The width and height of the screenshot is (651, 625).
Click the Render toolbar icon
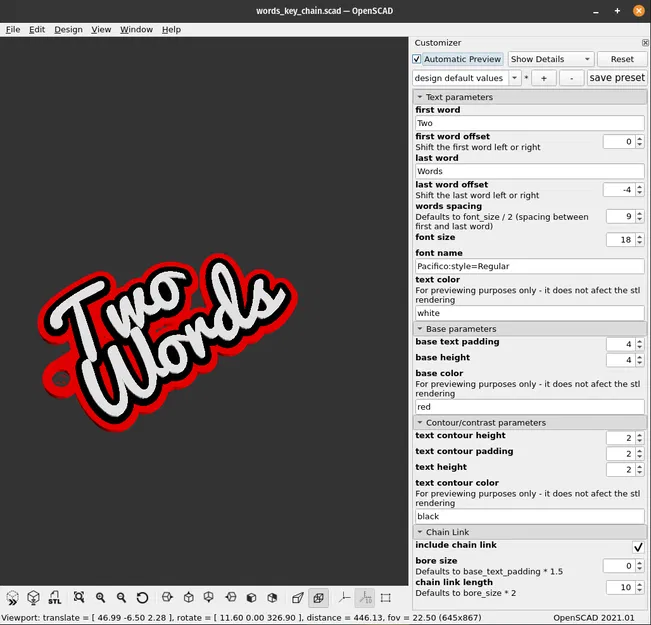33,598
